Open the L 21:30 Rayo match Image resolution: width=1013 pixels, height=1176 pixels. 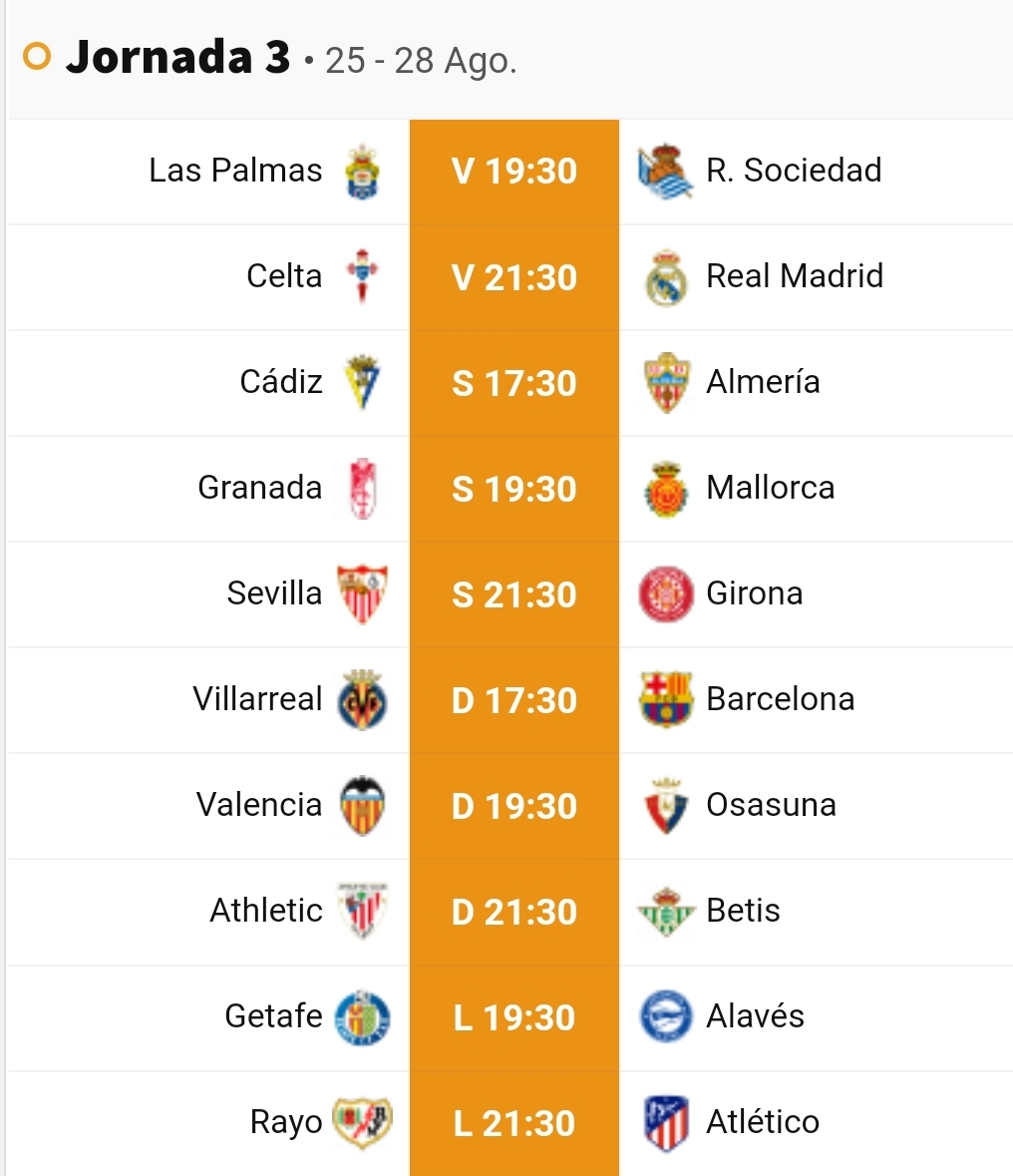[514, 1123]
